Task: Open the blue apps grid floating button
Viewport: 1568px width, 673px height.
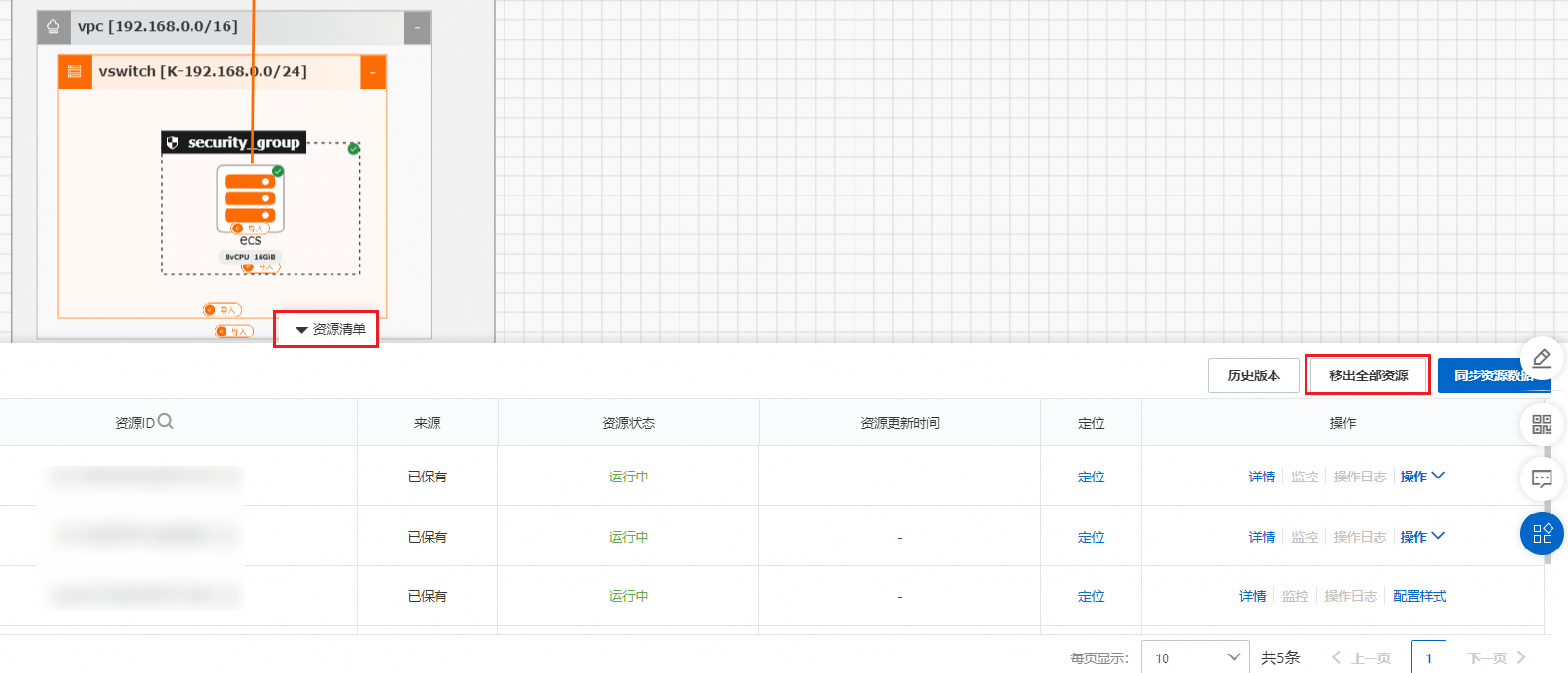Action: click(1542, 533)
